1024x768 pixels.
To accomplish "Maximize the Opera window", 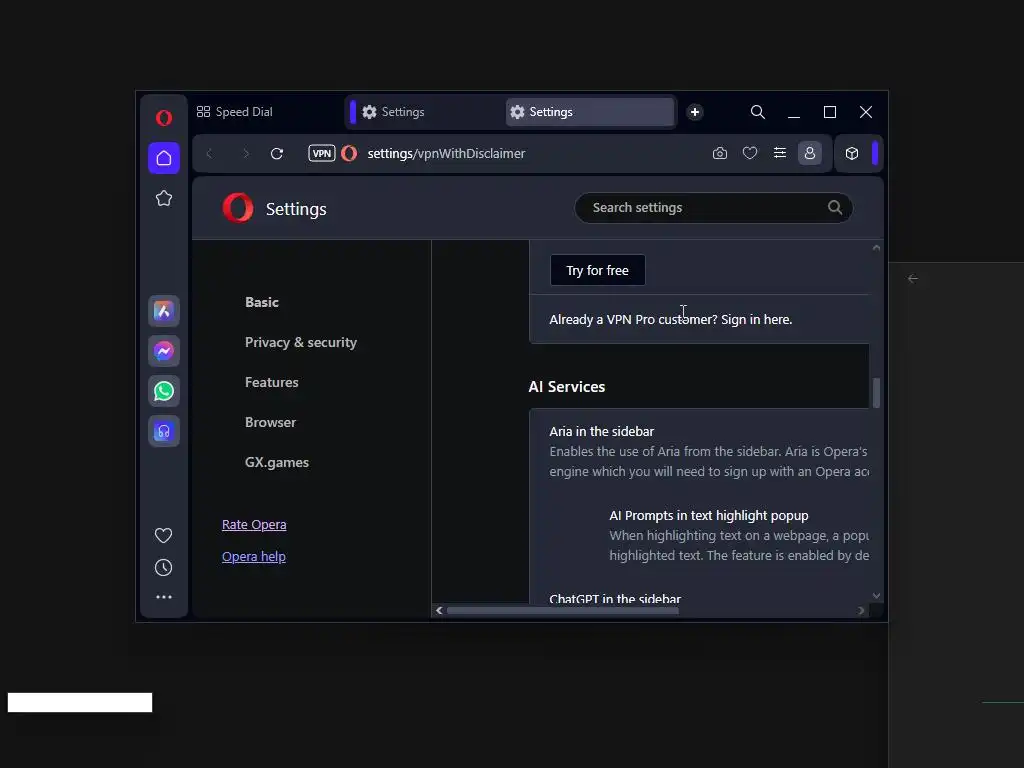I will point(830,112).
